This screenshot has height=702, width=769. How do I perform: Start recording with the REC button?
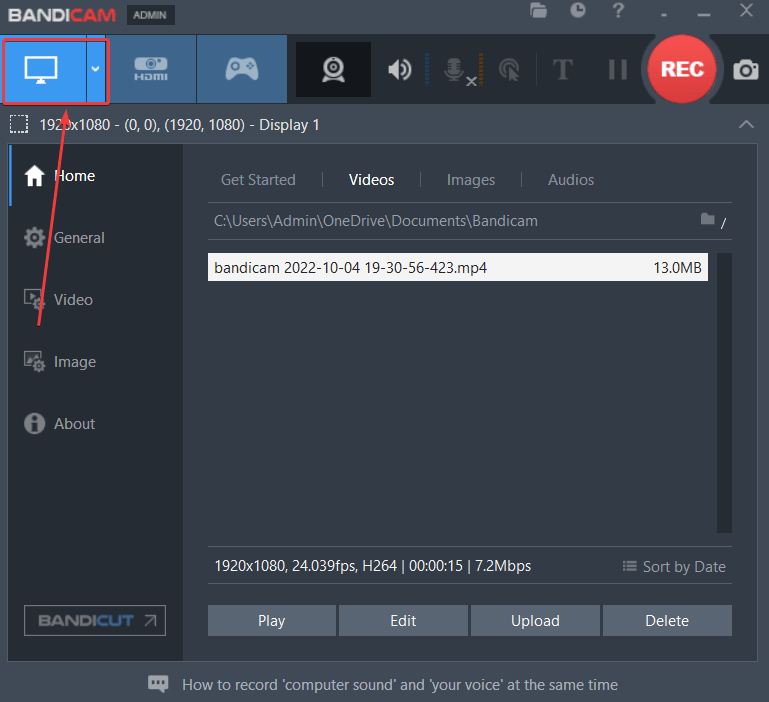682,69
